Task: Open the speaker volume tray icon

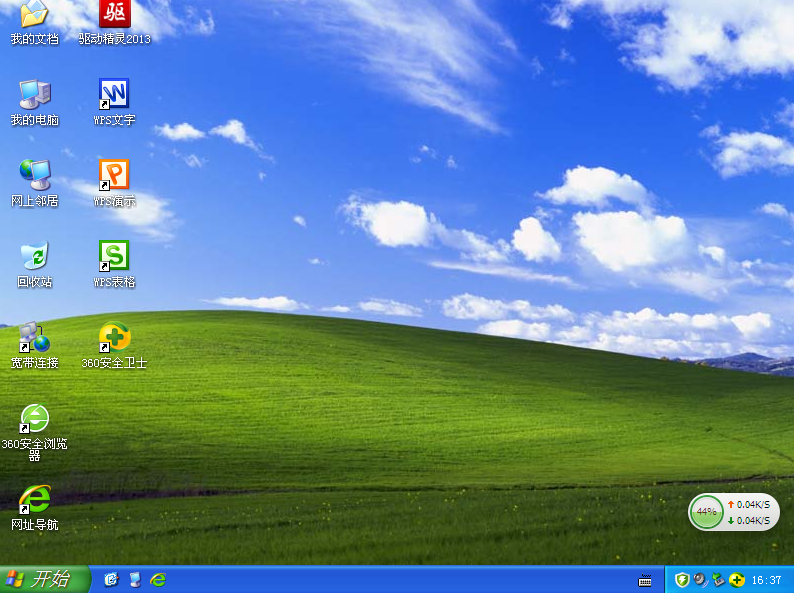Action: coord(701,579)
